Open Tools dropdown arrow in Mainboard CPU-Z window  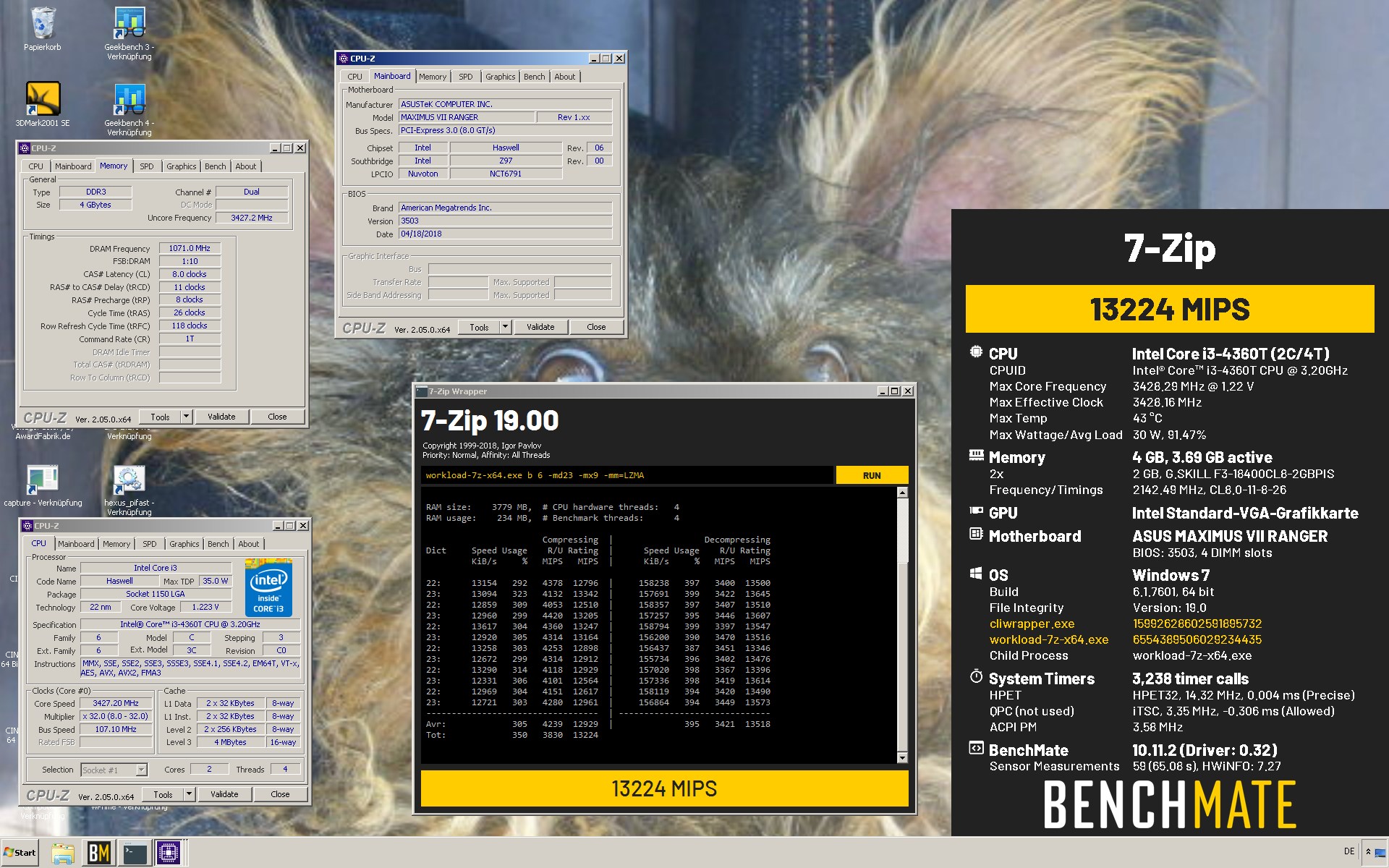tap(505, 327)
